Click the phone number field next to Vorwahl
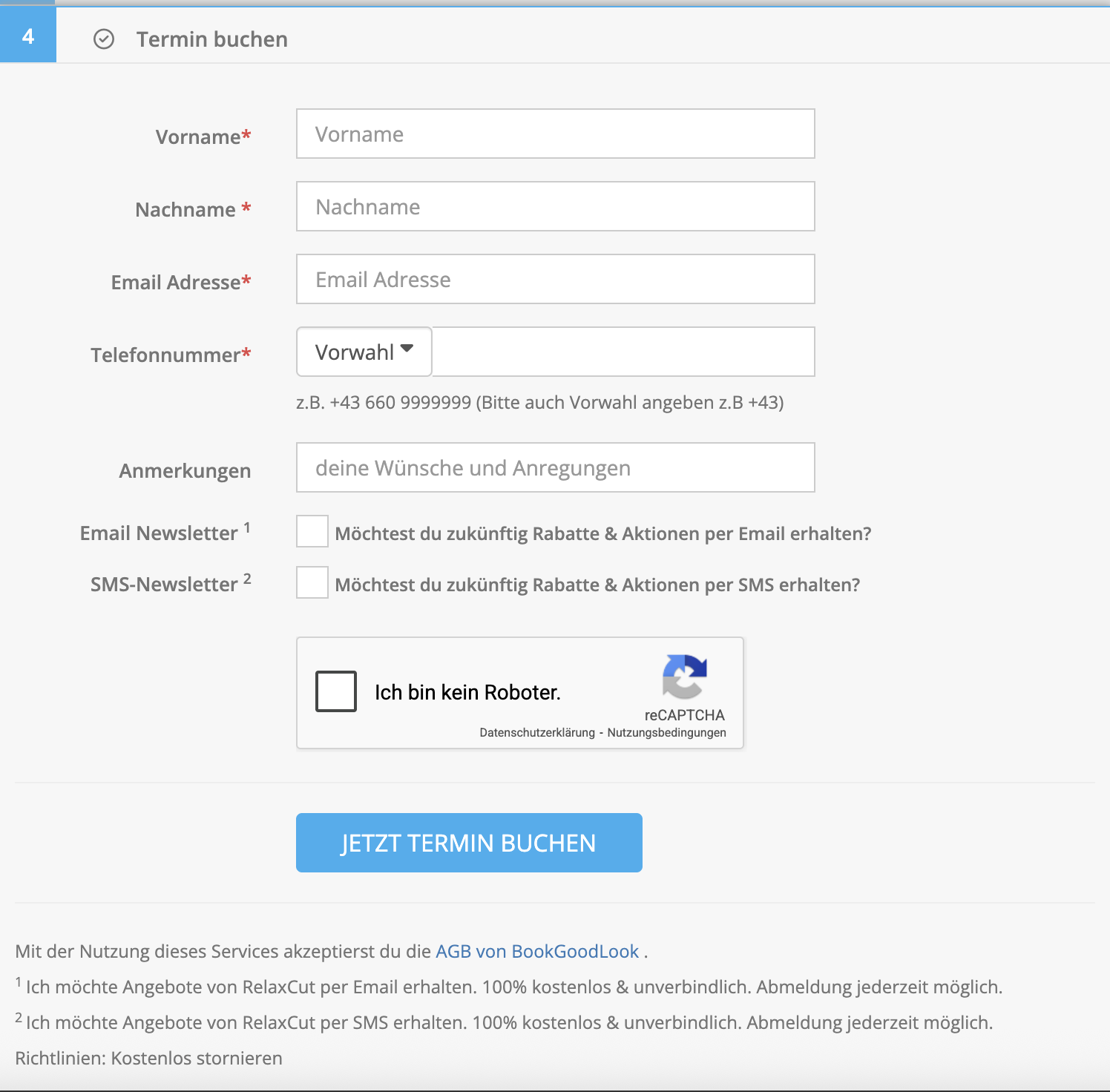 click(623, 352)
